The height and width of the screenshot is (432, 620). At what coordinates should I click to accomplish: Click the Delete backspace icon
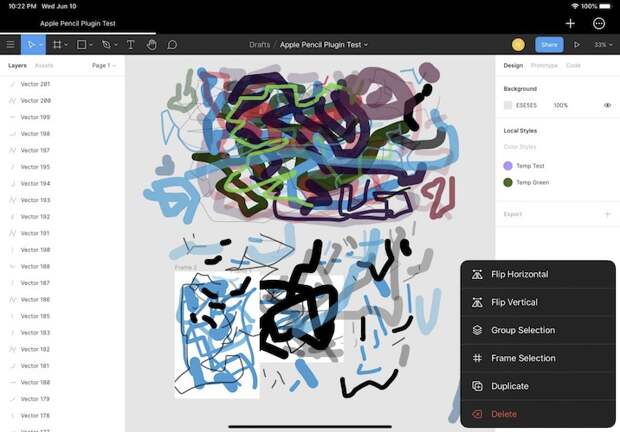[x=477, y=414]
